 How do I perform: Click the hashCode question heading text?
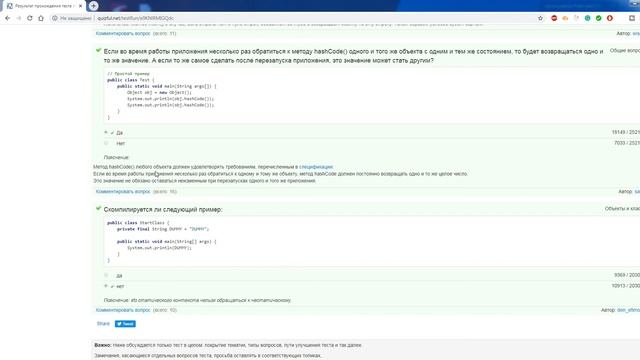tap(353, 56)
